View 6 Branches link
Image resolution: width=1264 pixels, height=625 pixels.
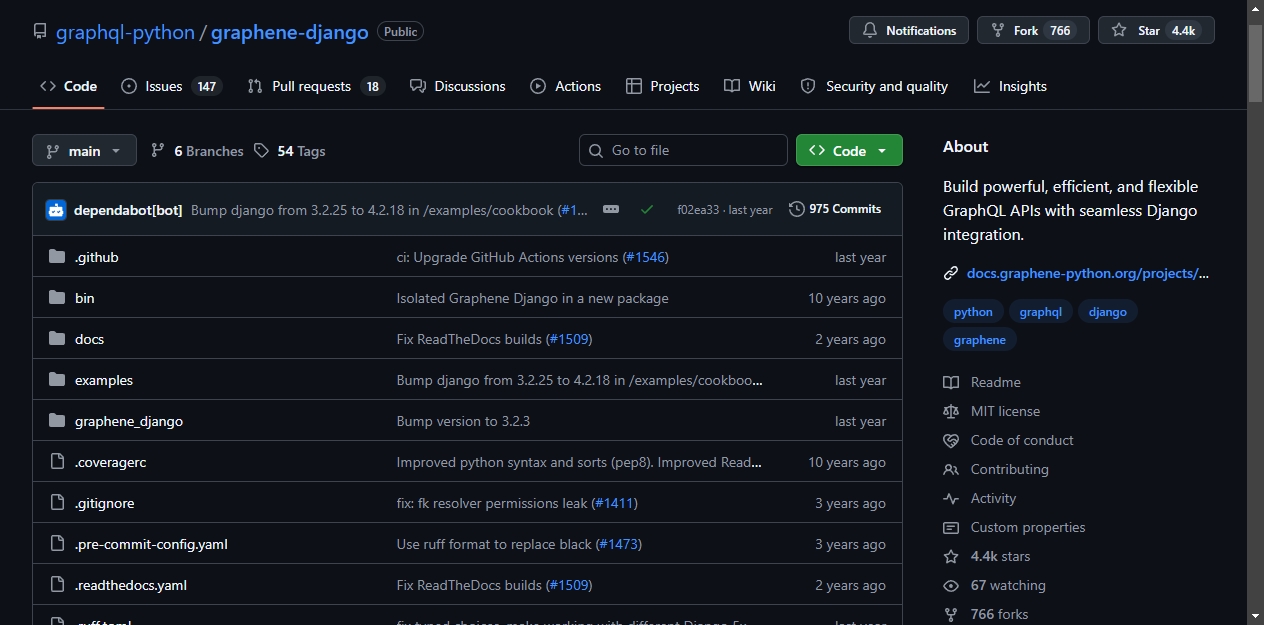[x=197, y=151]
